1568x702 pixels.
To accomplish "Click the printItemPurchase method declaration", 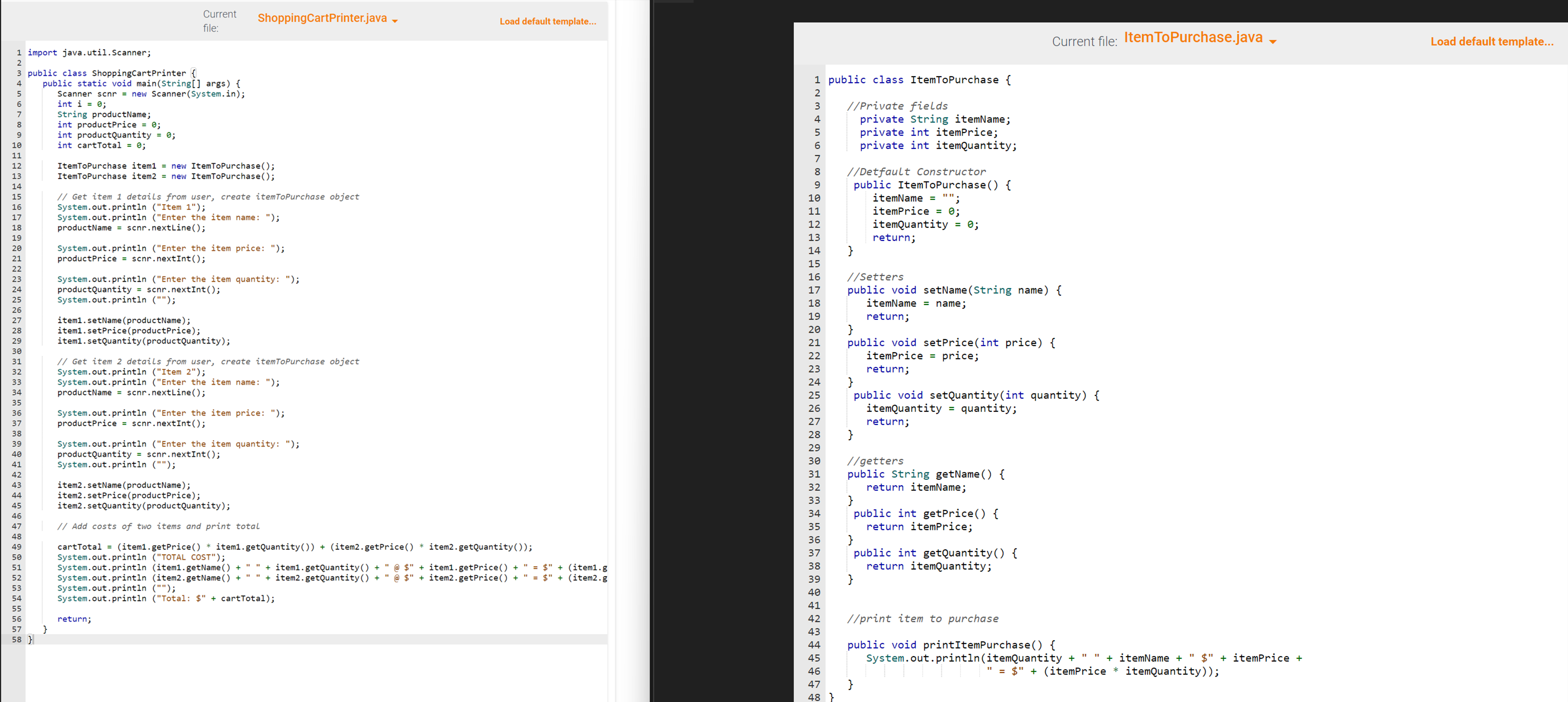I will point(951,645).
